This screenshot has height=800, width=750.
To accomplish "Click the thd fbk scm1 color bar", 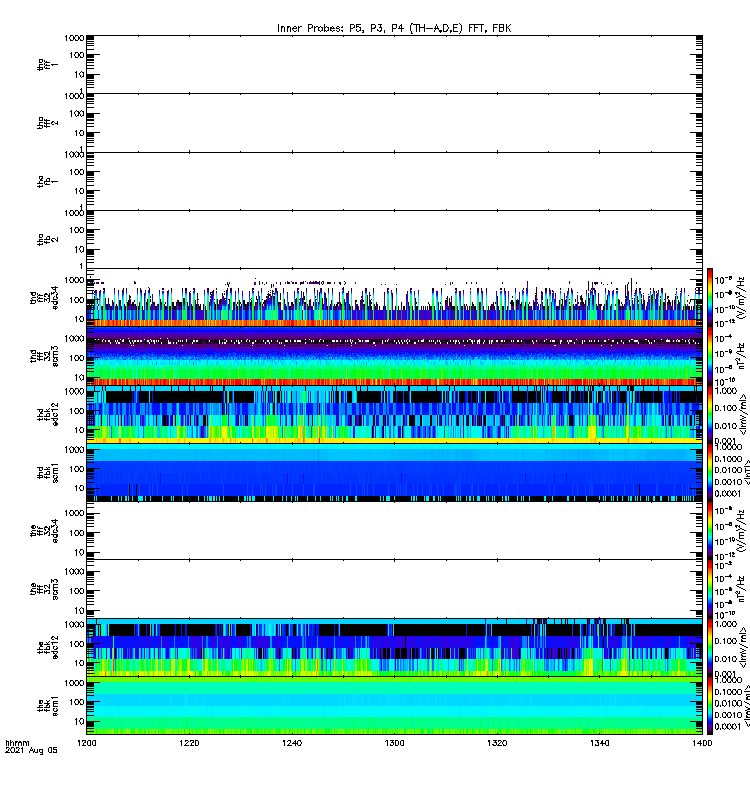I will [709, 472].
